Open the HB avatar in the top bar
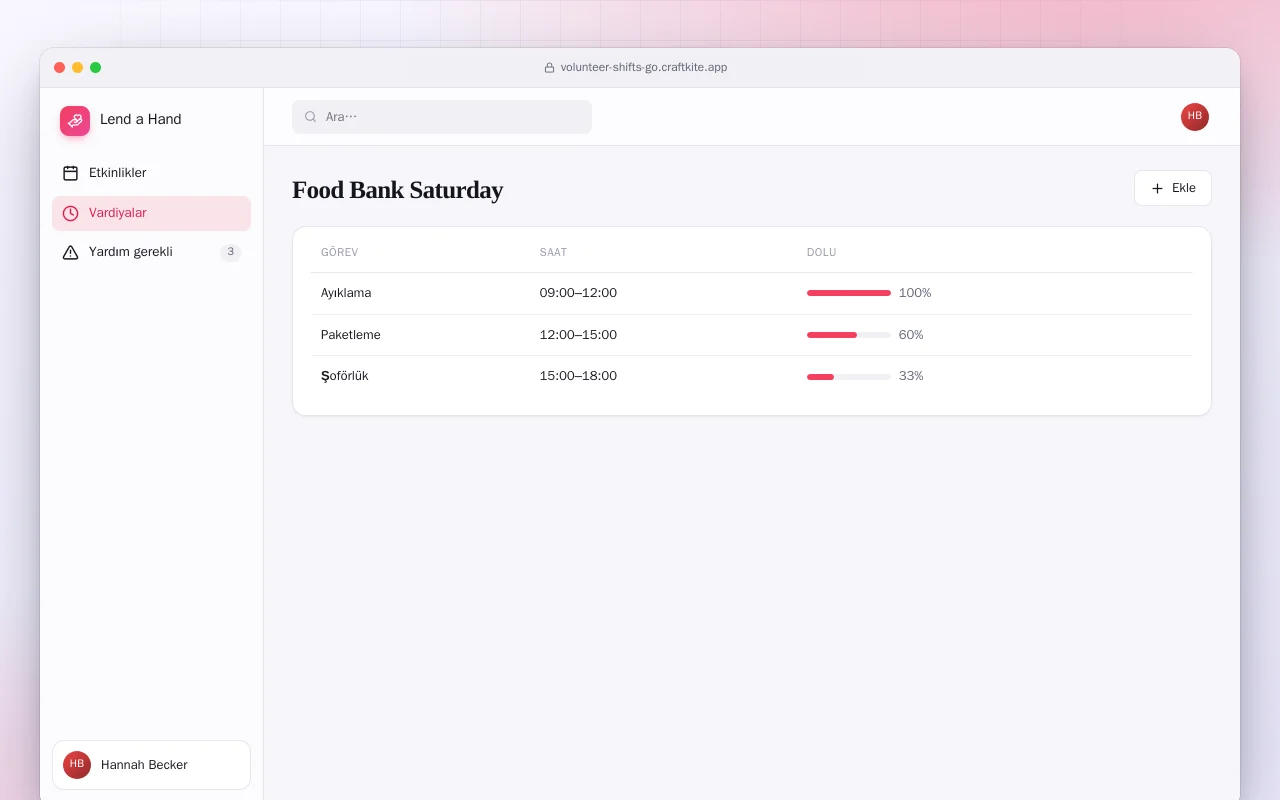Image resolution: width=1280 pixels, height=800 pixels. [x=1195, y=117]
